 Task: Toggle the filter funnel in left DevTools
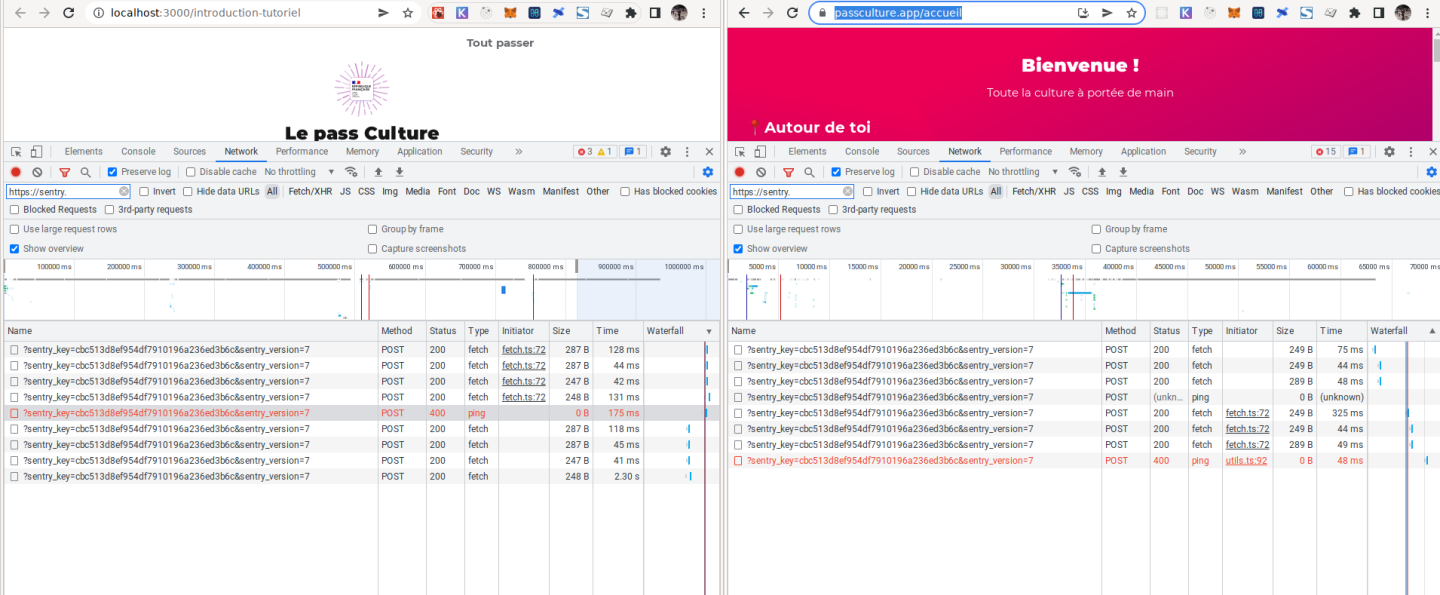65,172
